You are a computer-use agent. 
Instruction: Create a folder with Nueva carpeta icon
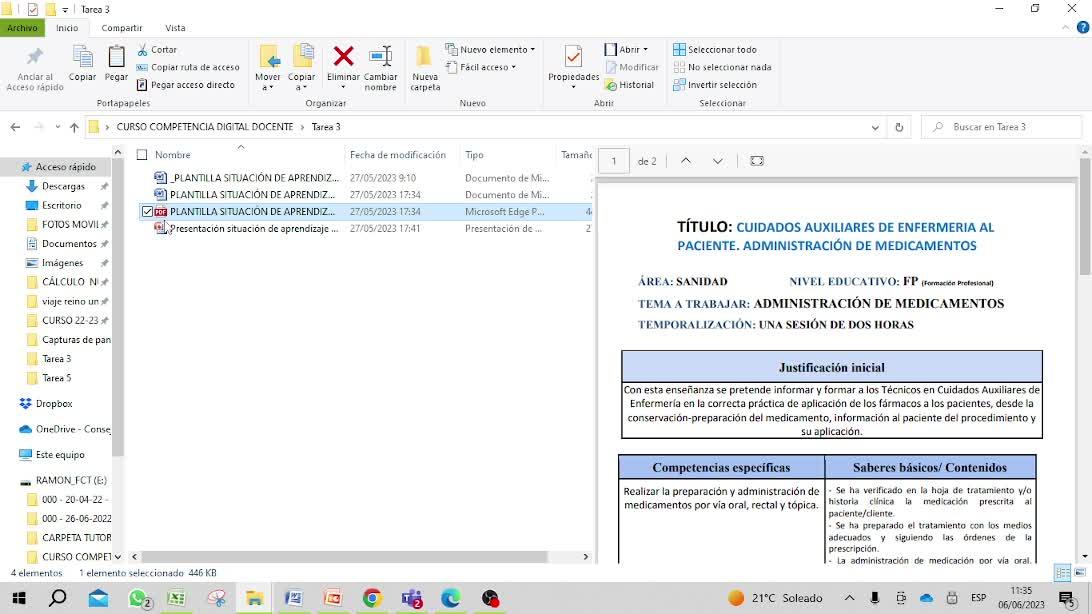point(425,57)
